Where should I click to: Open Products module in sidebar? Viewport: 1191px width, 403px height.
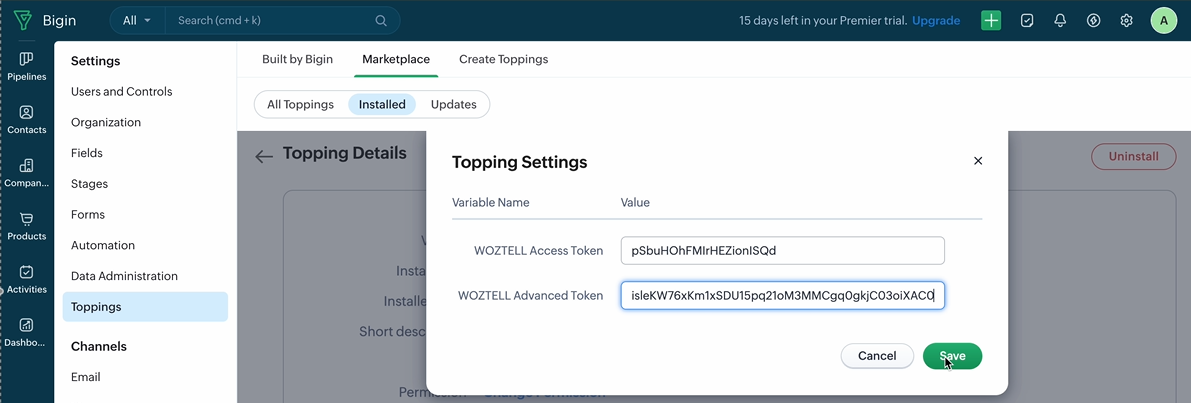coord(26,225)
